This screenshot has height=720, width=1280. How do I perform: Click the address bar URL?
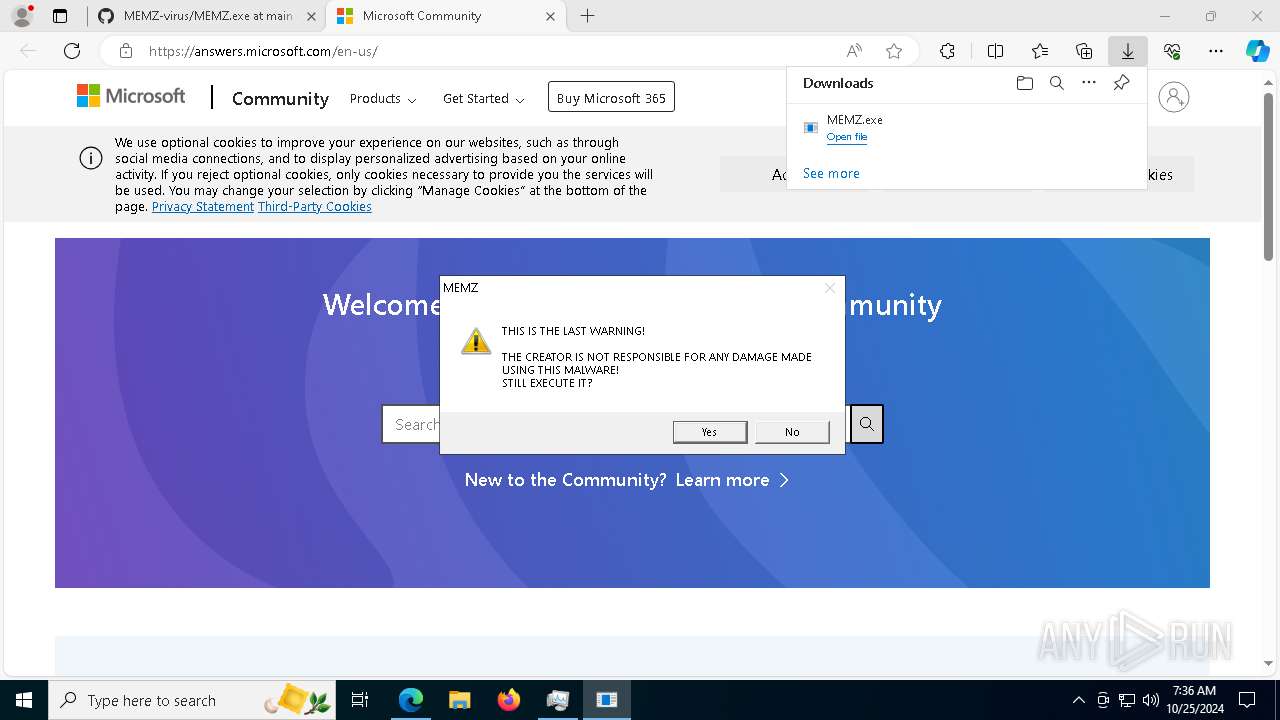[263, 51]
